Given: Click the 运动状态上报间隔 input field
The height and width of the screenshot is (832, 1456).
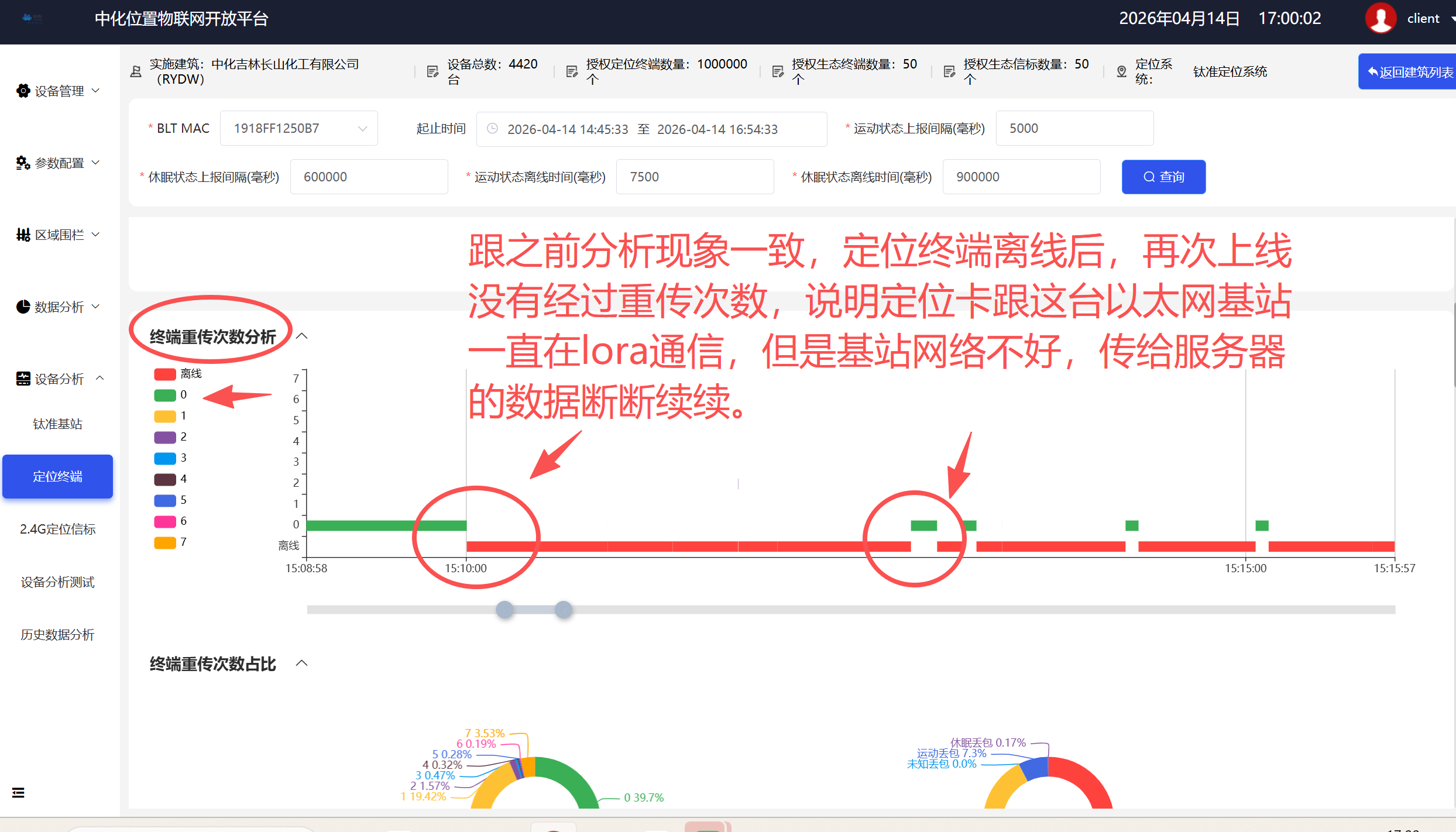Looking at the screenshot, I should 1074,128.
